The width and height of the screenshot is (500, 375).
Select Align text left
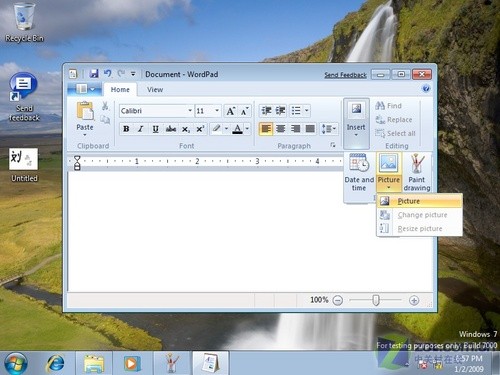tap(266, 129)
